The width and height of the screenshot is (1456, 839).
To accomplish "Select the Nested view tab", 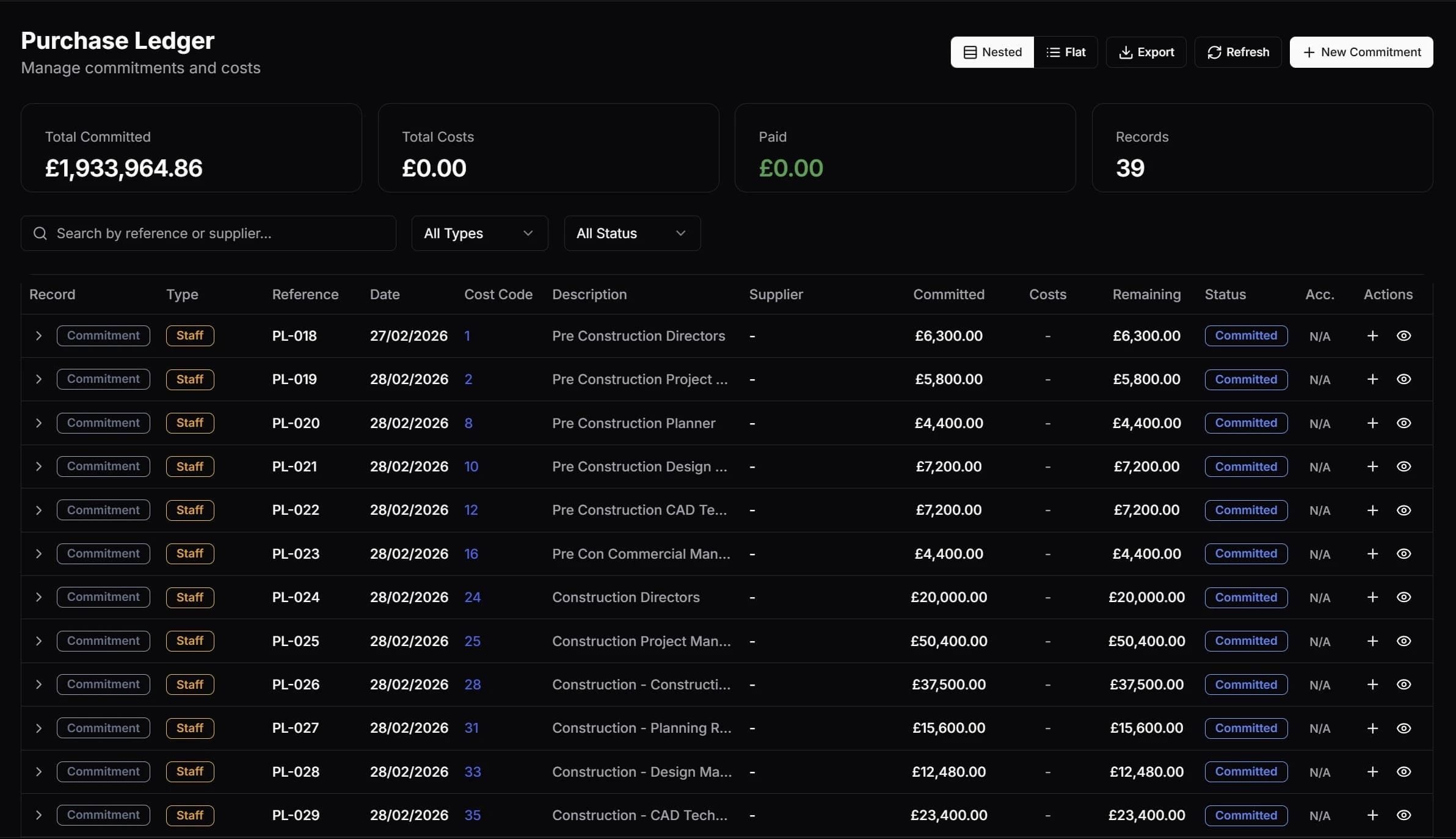I will [x=991, y=52].
